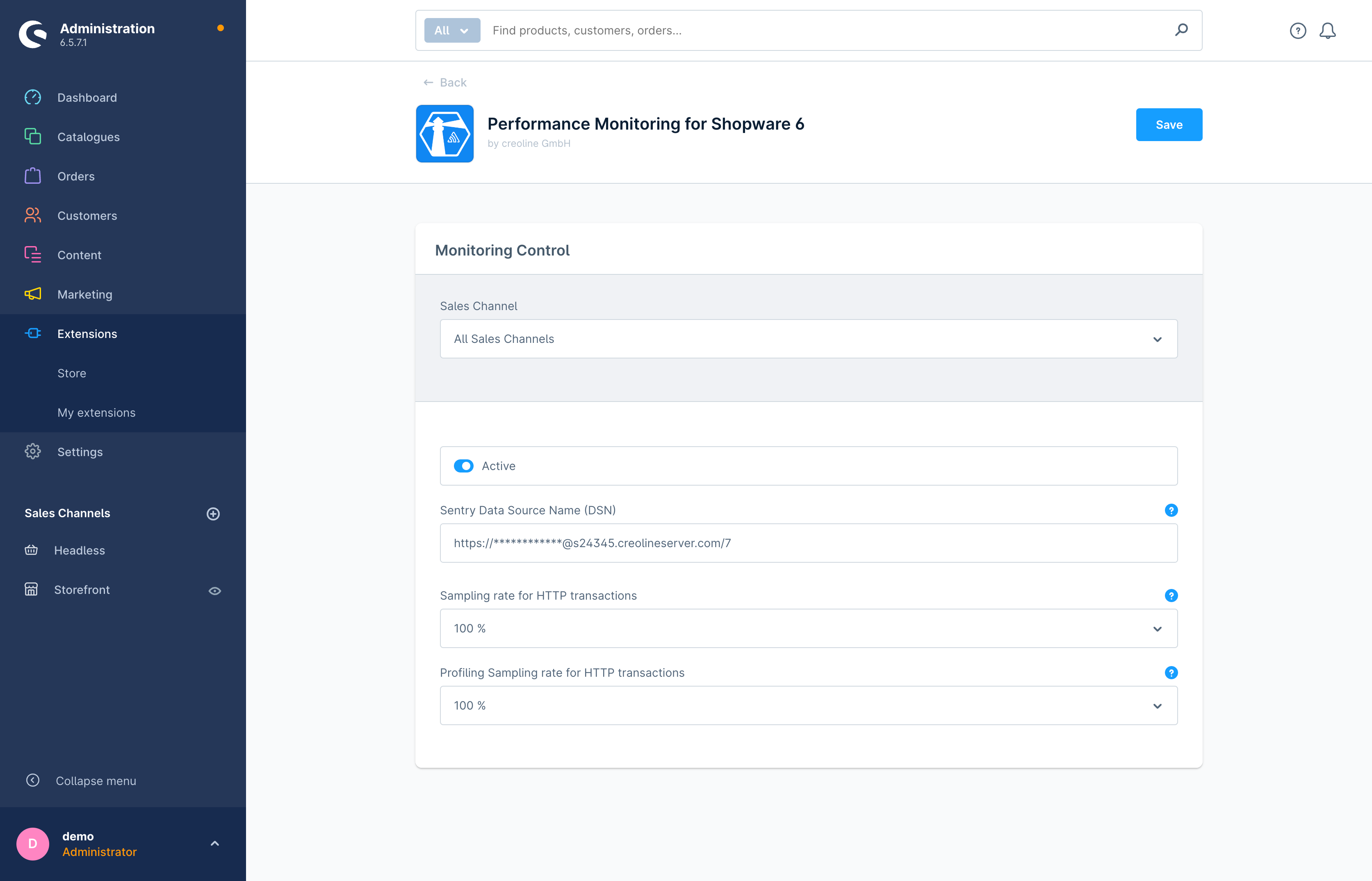Open the All search filter dropdown
1372x881 pixels.
click(x=452, y=30)
